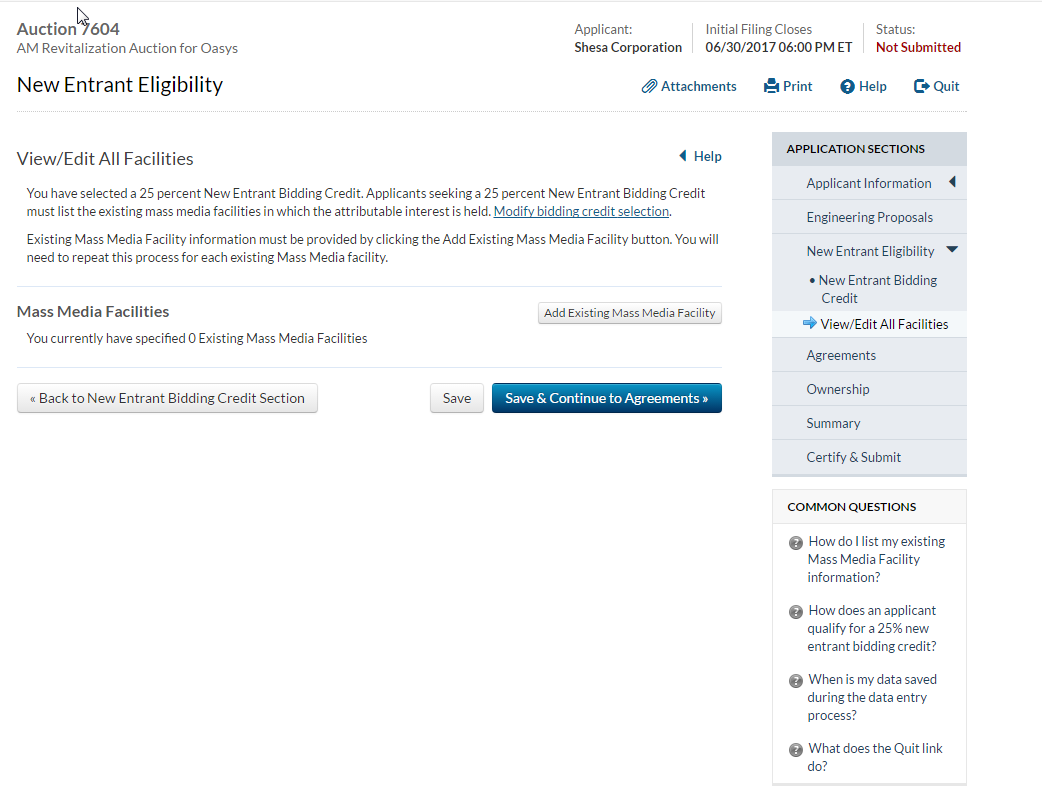
Task: Go to the Ownership section
Action: (837, 389)
